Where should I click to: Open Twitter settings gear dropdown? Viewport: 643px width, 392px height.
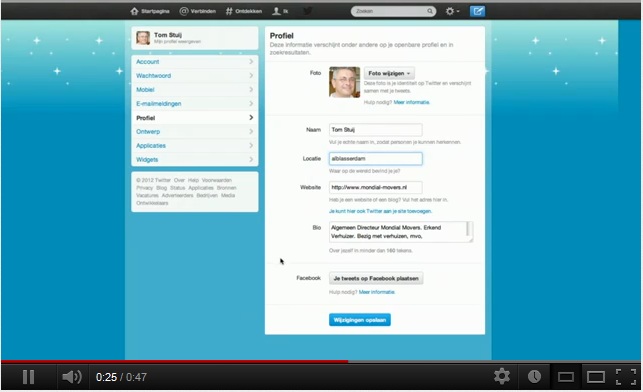(x=452, y=11)
